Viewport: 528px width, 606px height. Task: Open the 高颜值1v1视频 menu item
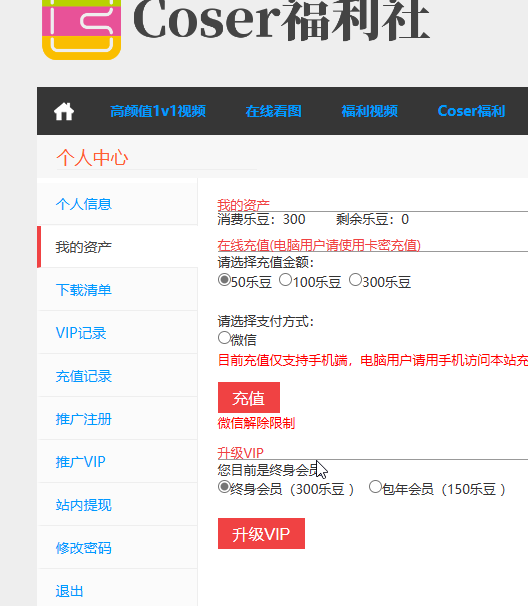point(158,111)
